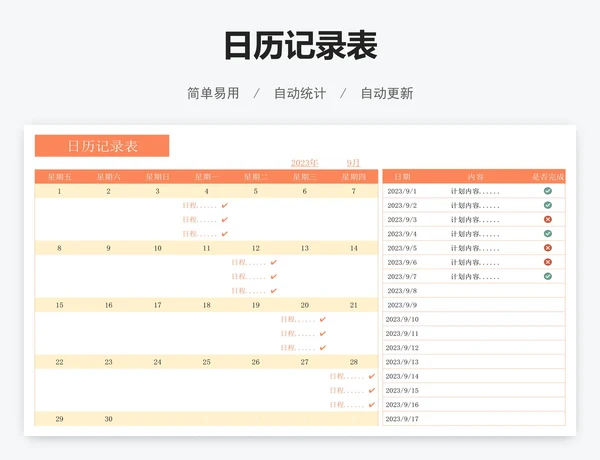Click the 2023/9/10 date cell
This screenshot has width=600, height=460.
[402, 319]
